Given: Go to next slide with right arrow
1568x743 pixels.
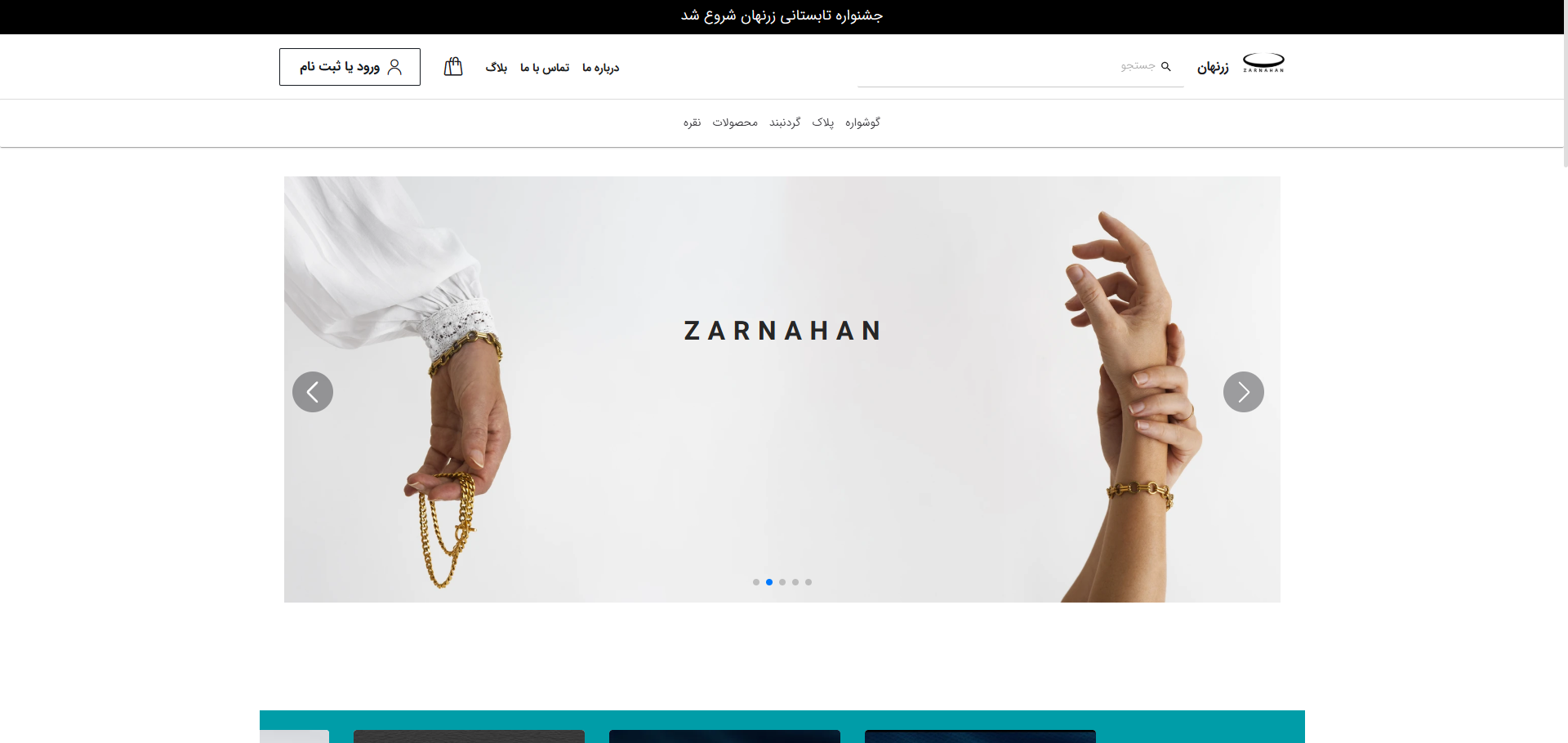Looking at the screenshot, I should [x=1244, y=392].
